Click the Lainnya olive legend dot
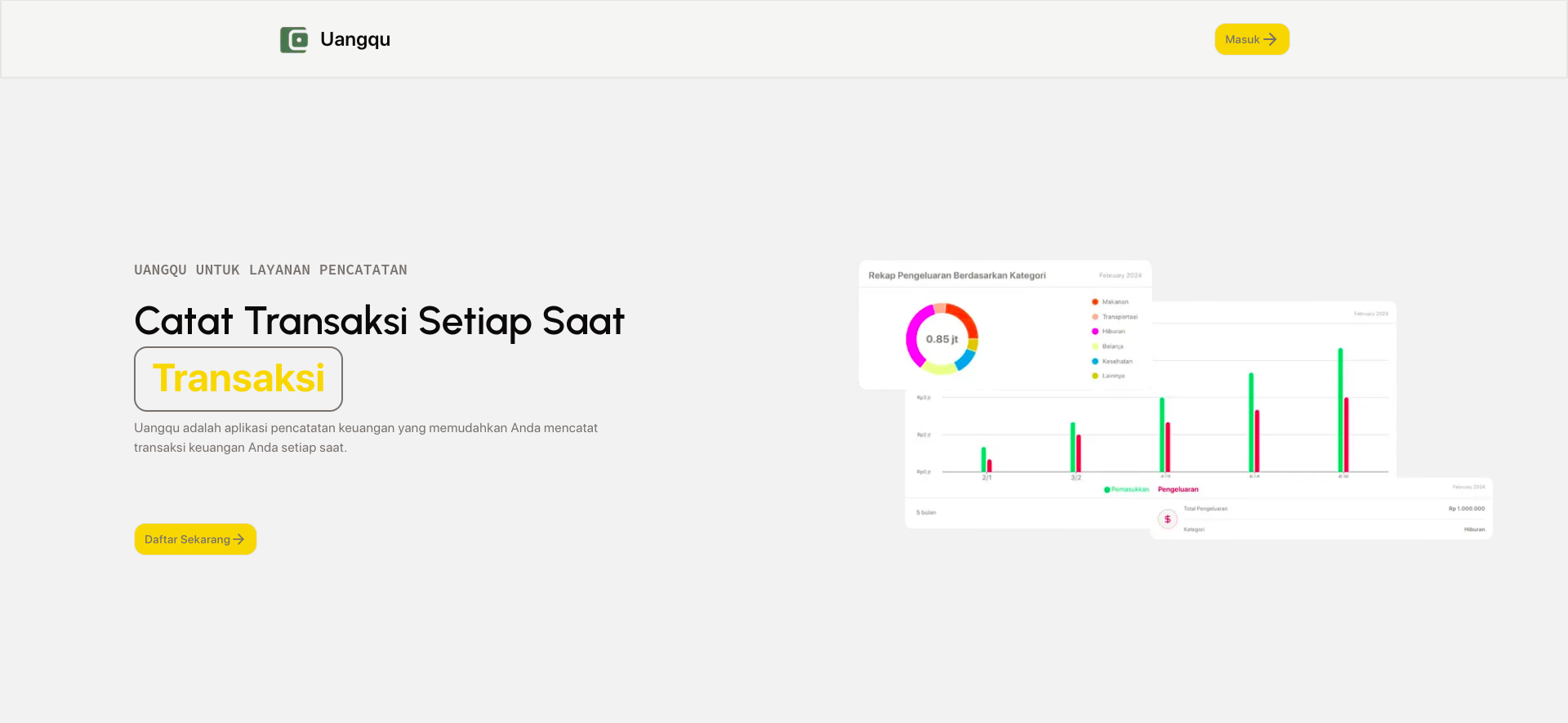Image resolution: width=1568 pixels, height=723 pixels. (1095, 376)
